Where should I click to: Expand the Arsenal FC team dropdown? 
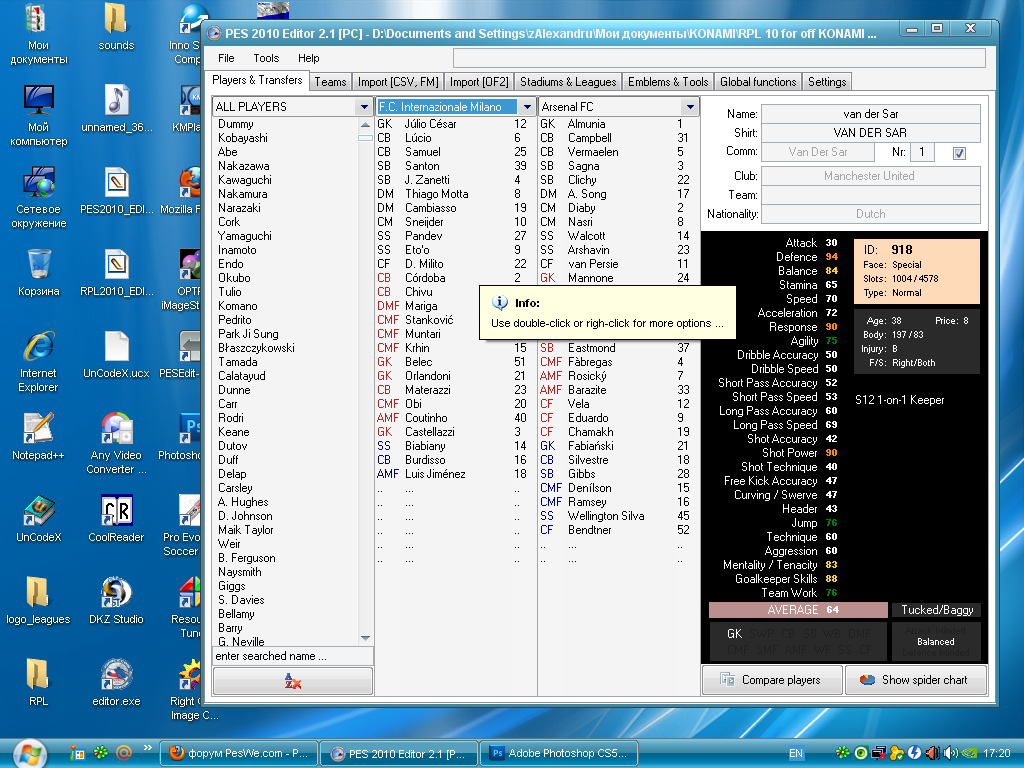[690, 106]
